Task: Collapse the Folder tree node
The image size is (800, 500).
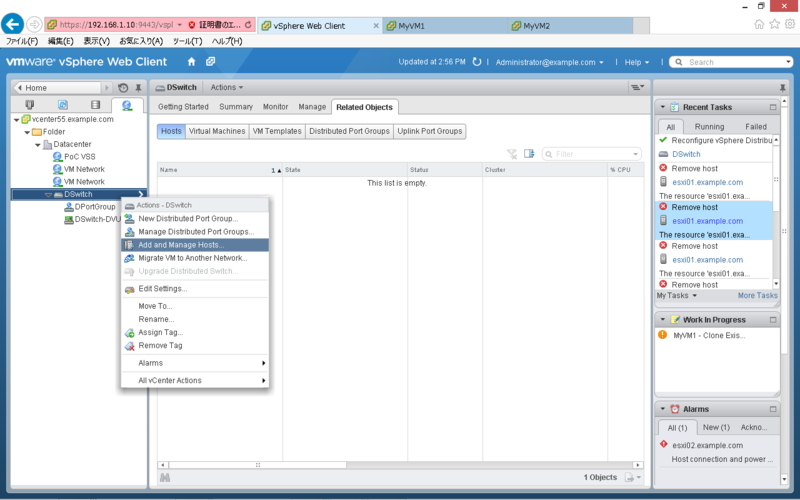Action: (x=27, y=132)
